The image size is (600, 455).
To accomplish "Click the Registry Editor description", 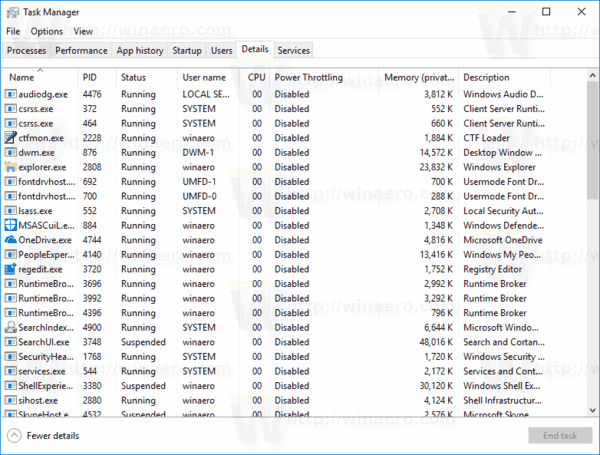I will pos(492,269).
